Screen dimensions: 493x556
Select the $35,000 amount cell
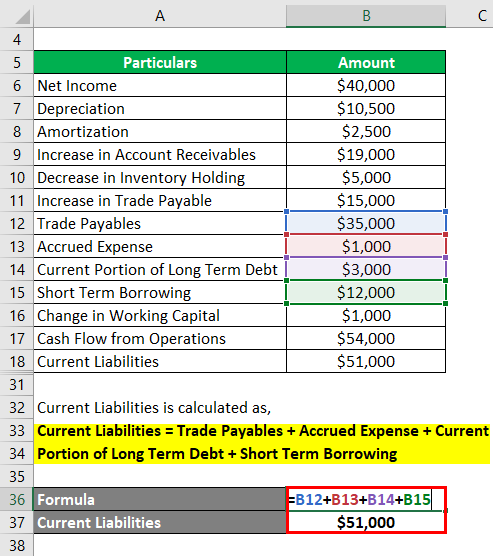point(366,223)
